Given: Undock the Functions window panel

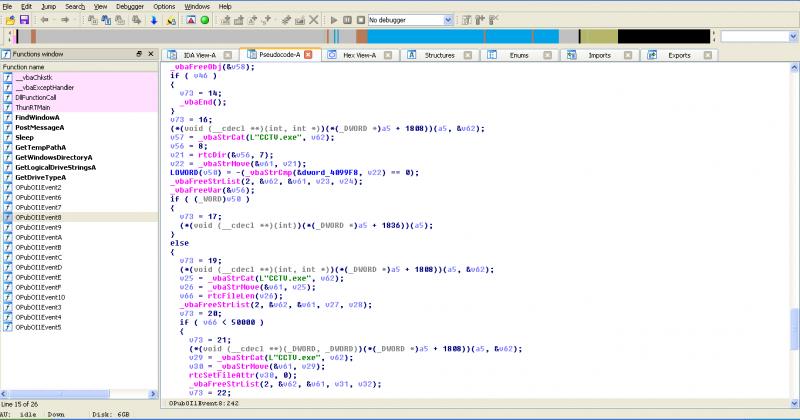Looking at the screenshot, I should [x=139, y=54].
